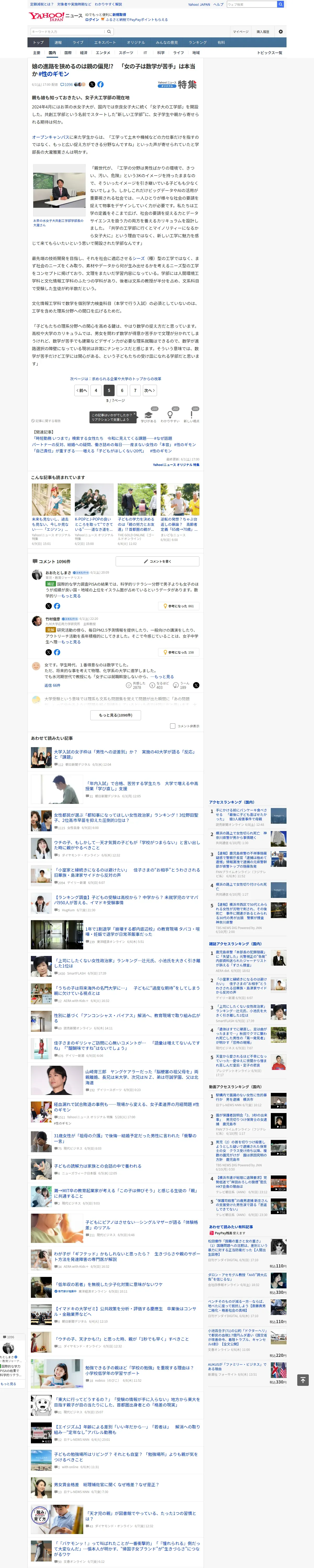Open the Yahoo!ニュース オリジナル 特集 link
The image size is (314, 1568).
pyautogui.click(x=176, y=464)
